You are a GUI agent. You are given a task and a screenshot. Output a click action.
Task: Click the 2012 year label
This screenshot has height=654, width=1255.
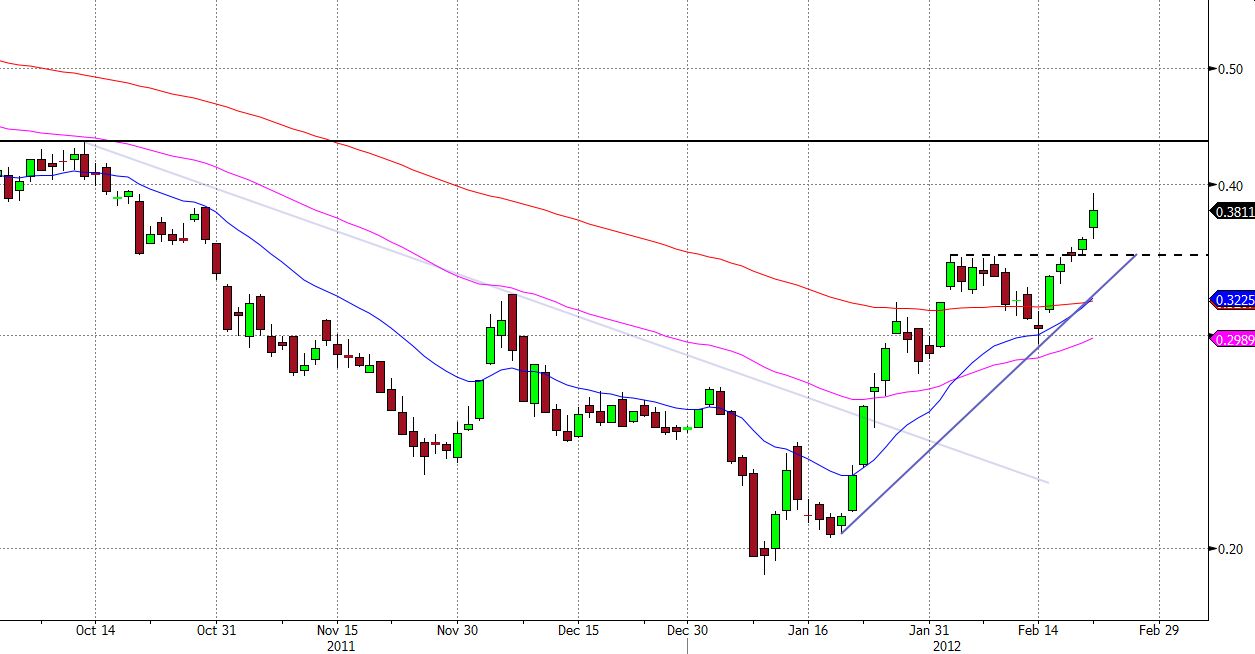(946, 646)
